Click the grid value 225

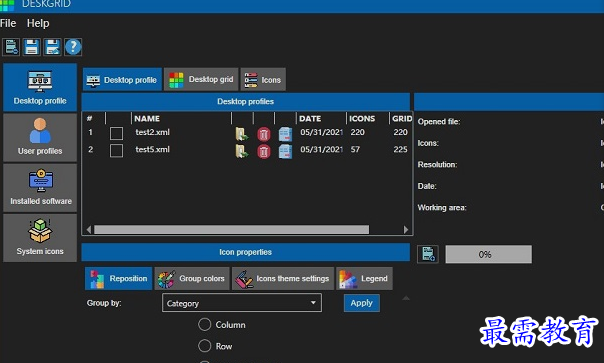click(401, 150)
